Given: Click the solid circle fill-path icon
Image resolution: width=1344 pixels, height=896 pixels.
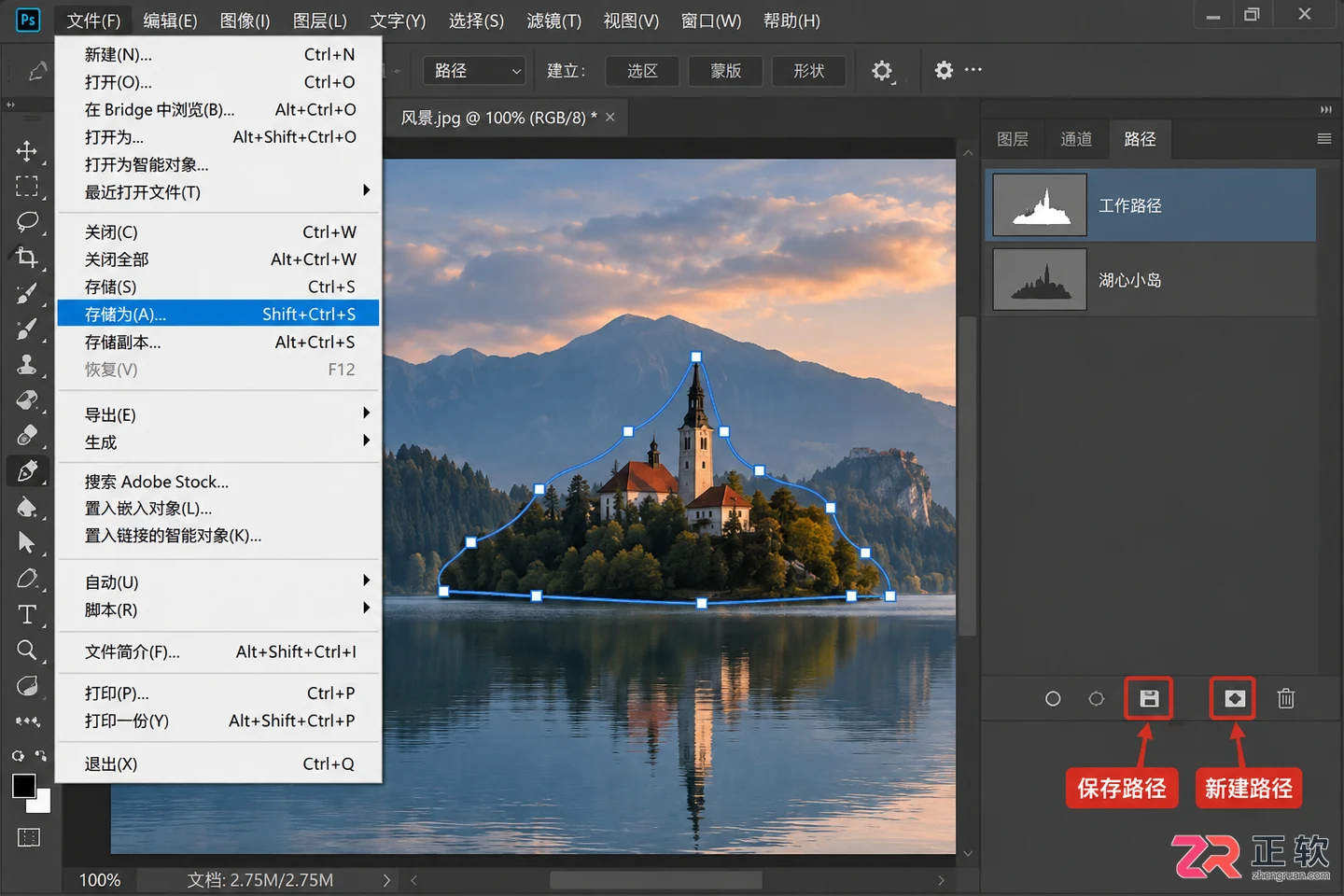Looking at the screenshot, I should [x=1053, y=698].
